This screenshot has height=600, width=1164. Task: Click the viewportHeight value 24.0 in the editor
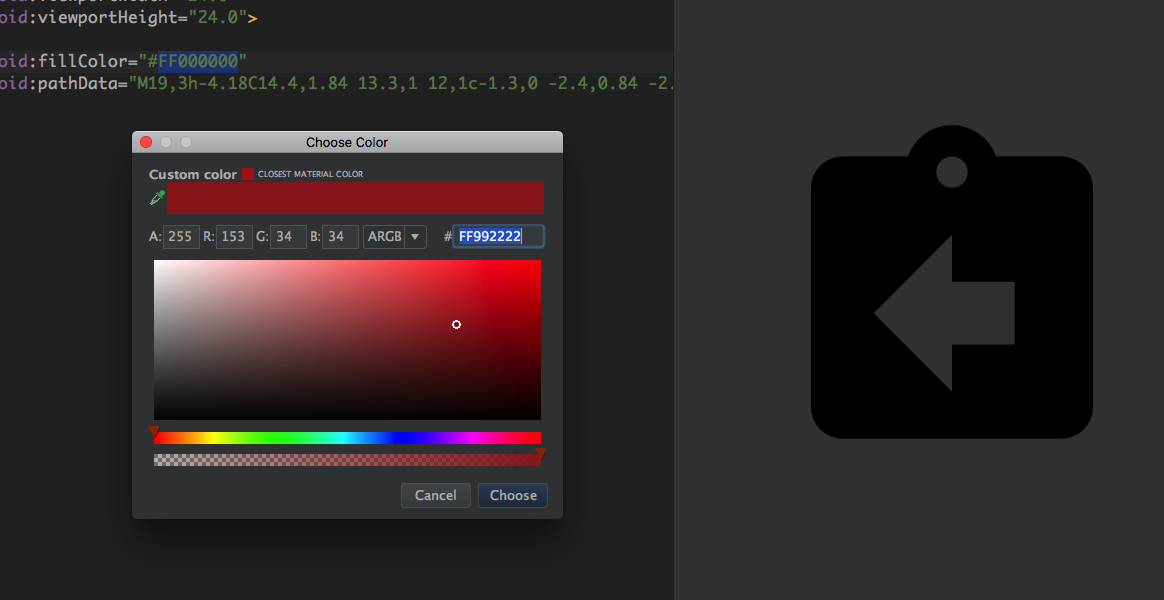click(x=218, y=17)
